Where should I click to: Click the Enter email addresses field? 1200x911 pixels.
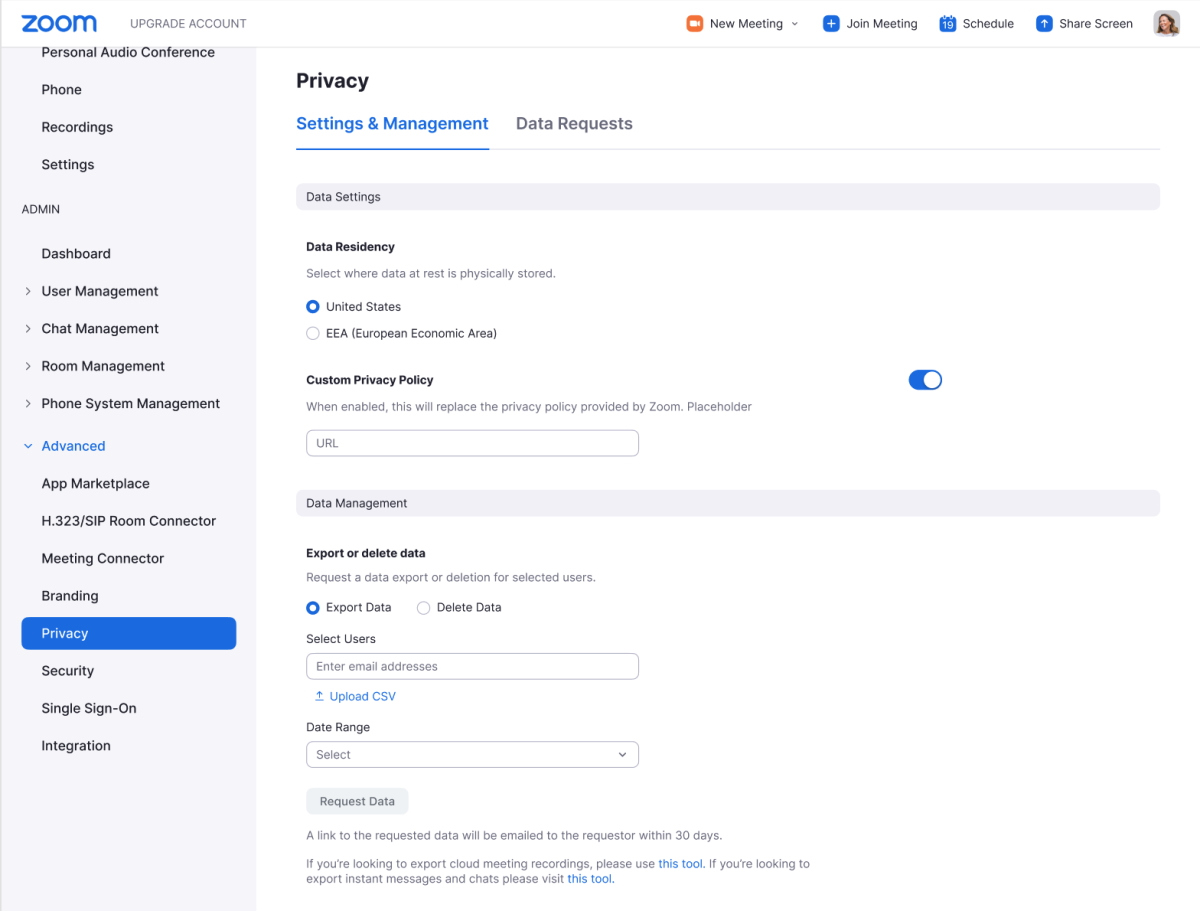pos(472,666)
